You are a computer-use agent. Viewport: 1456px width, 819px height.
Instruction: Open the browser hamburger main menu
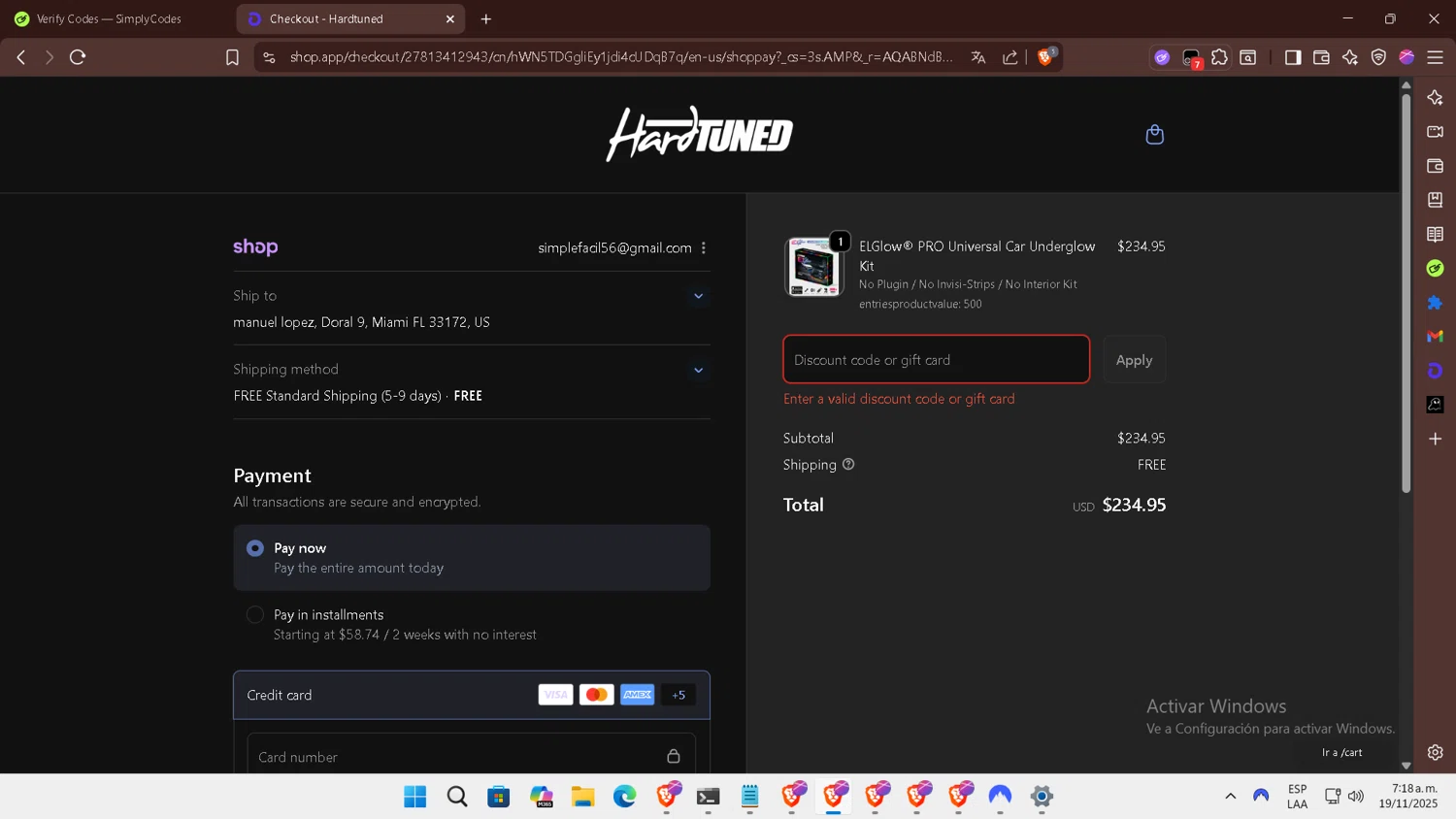[1435, 57]
